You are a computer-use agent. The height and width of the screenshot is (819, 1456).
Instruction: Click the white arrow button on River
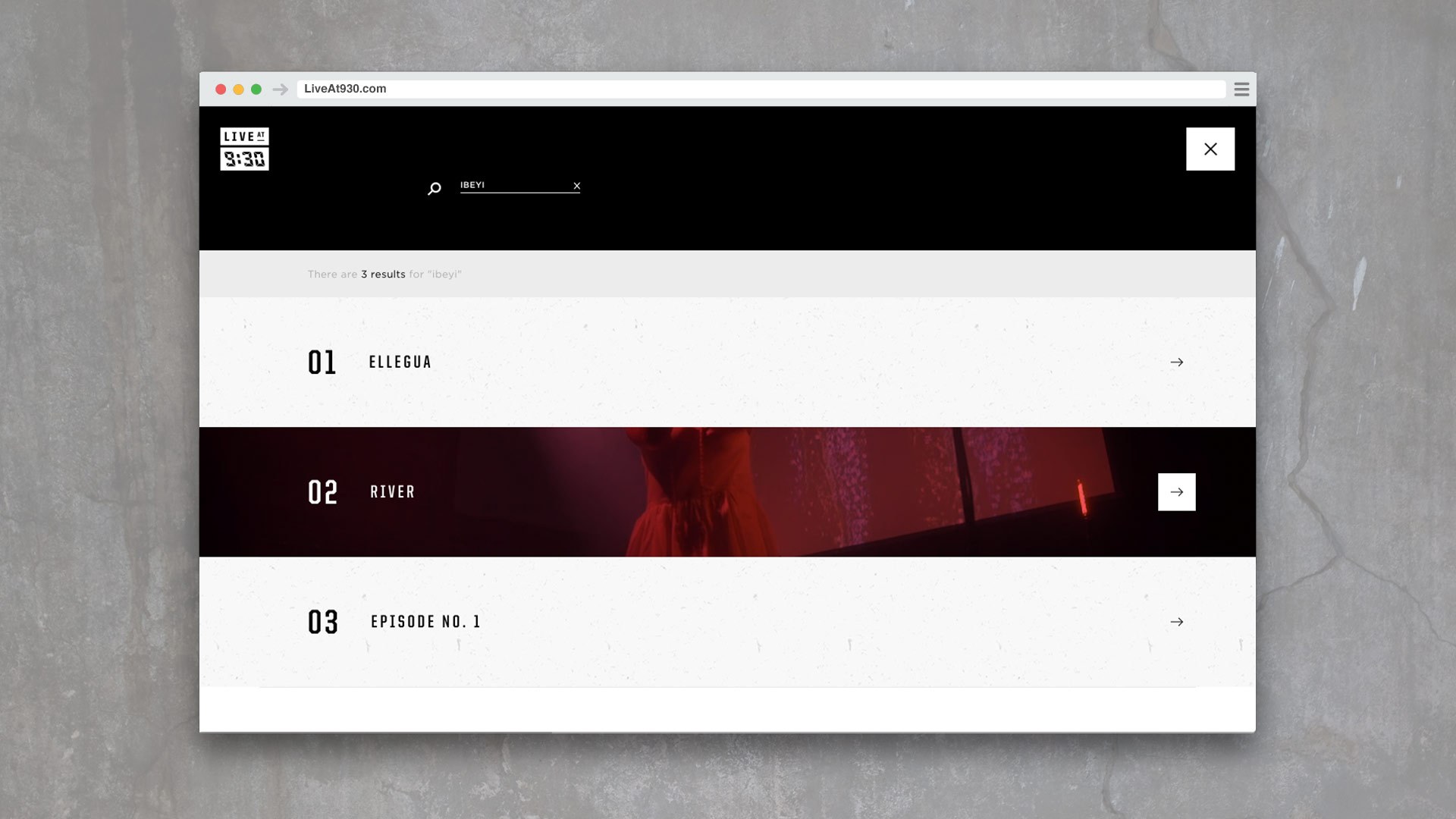pos(1176,492)
